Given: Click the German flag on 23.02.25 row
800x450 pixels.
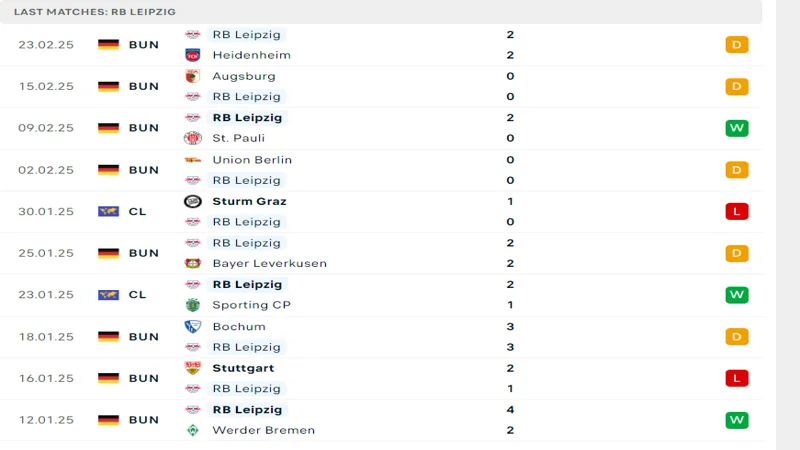Looking at the screenshot, I should pyautogui.click(x=108, y=44).
